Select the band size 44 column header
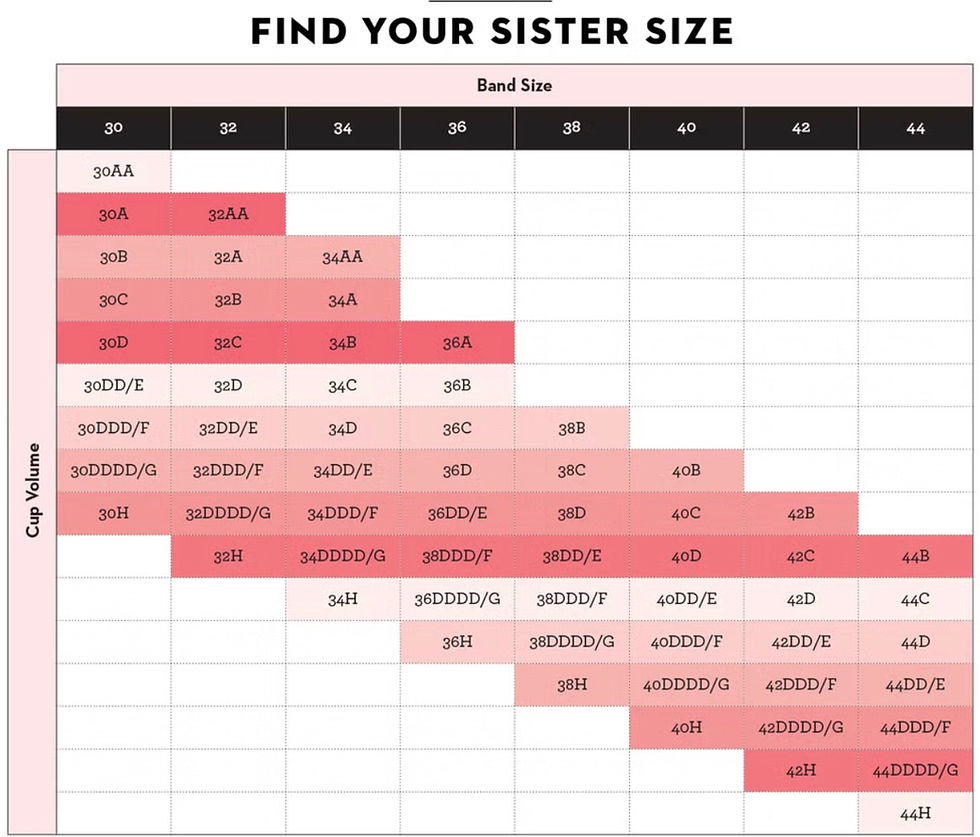This screenshot has height=837, width=980. click(x=915, y=128)
